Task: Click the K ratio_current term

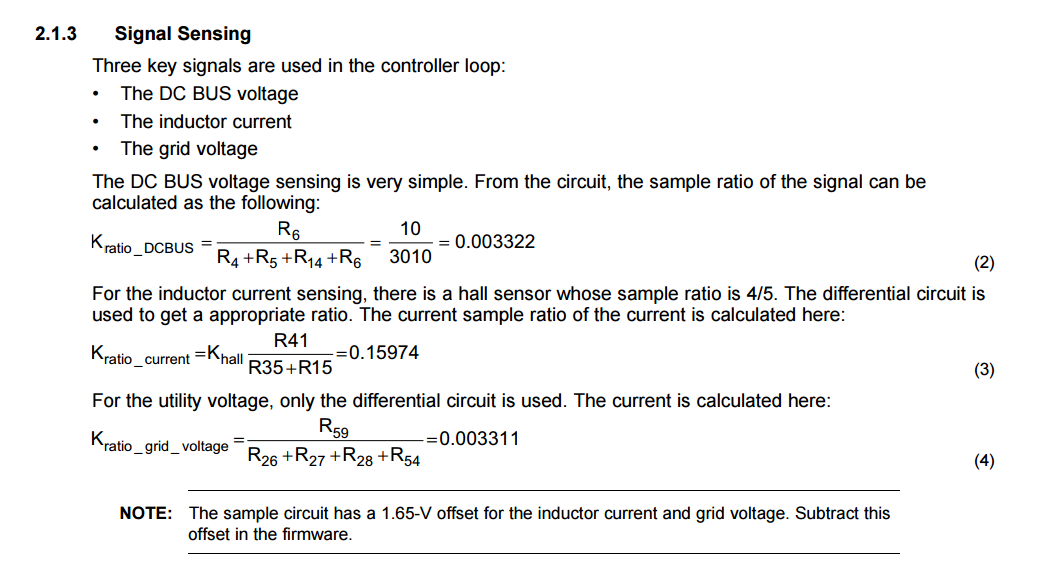Action: tap(139, 355)
